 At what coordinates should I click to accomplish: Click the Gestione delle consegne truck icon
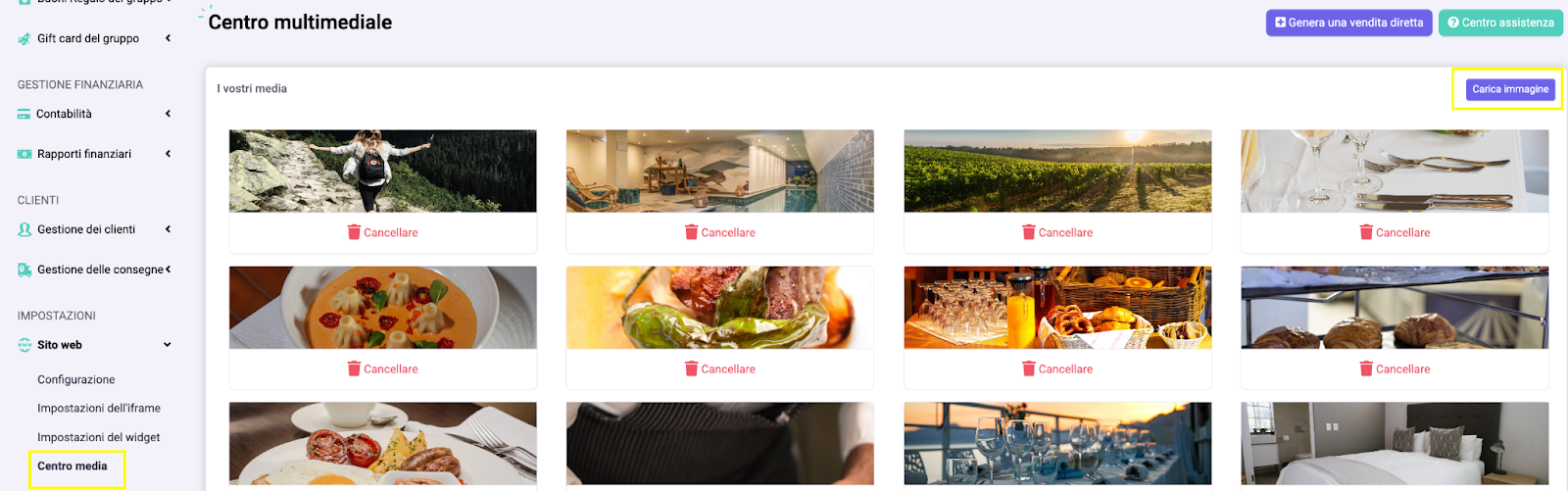point(24,270)
